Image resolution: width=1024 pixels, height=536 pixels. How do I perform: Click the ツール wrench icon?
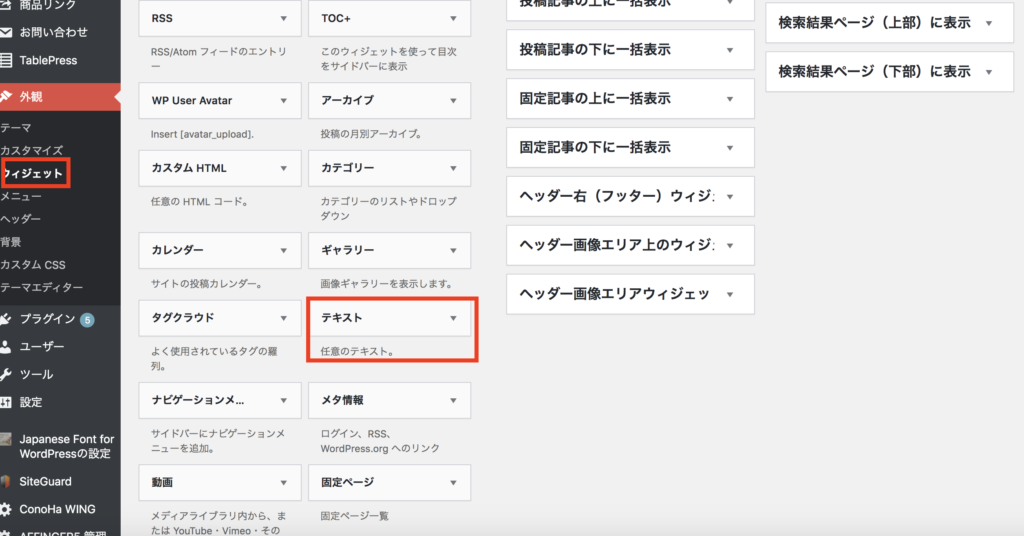pos(6,374)
